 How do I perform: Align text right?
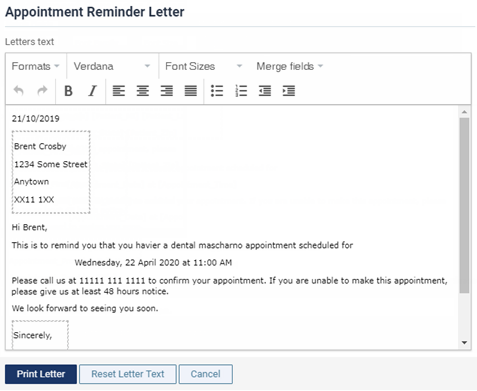pos(167,91)
